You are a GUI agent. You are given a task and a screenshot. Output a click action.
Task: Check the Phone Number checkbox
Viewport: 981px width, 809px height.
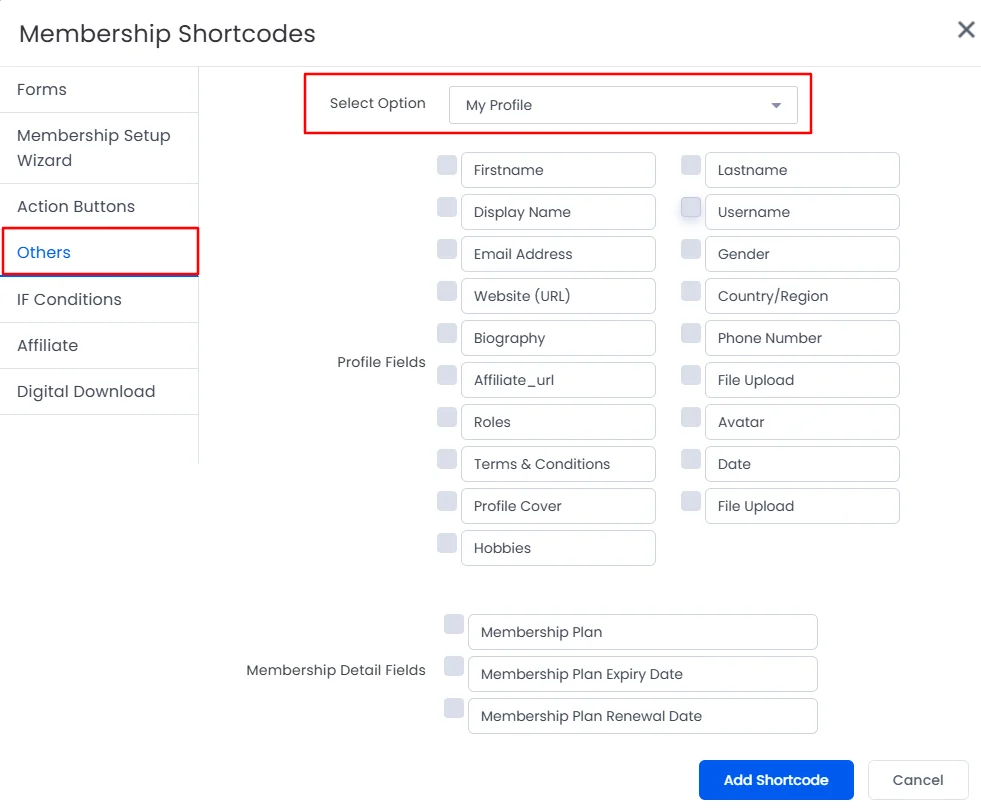(691, 333)
